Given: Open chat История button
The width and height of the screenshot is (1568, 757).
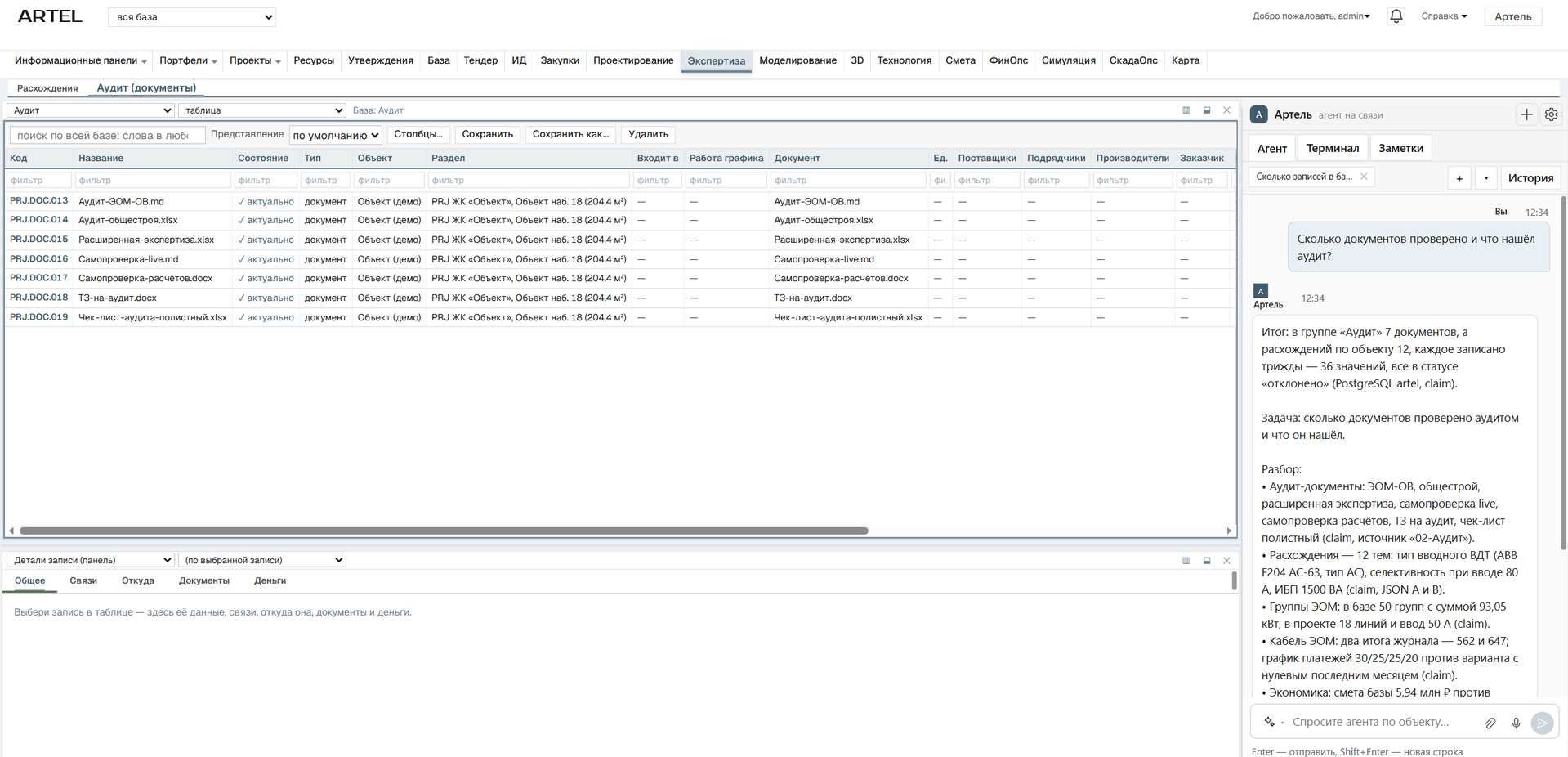Looking at the screenshot, I should (1530, 177).
